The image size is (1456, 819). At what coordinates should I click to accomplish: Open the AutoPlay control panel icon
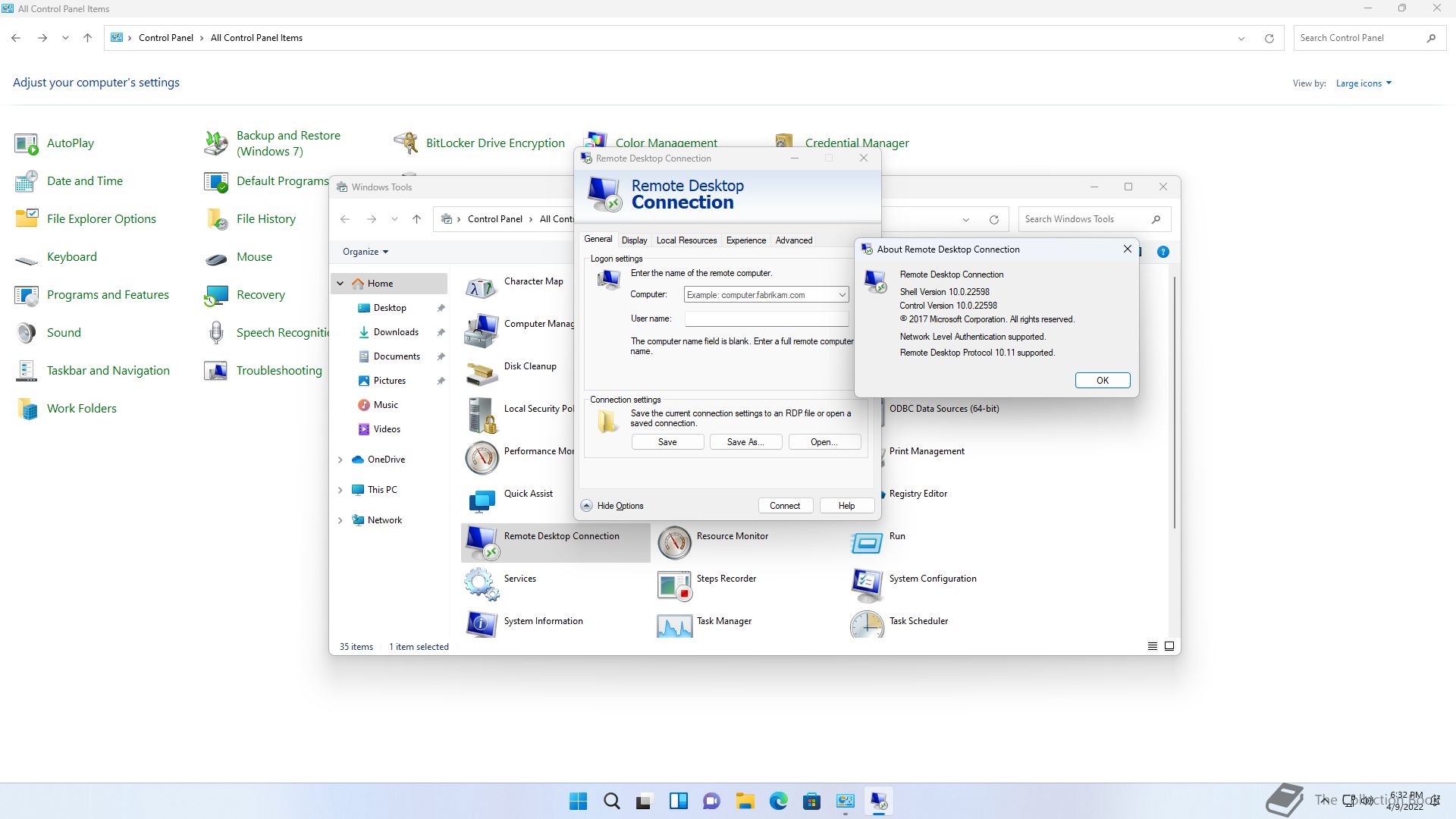click(x=27, y=143)
